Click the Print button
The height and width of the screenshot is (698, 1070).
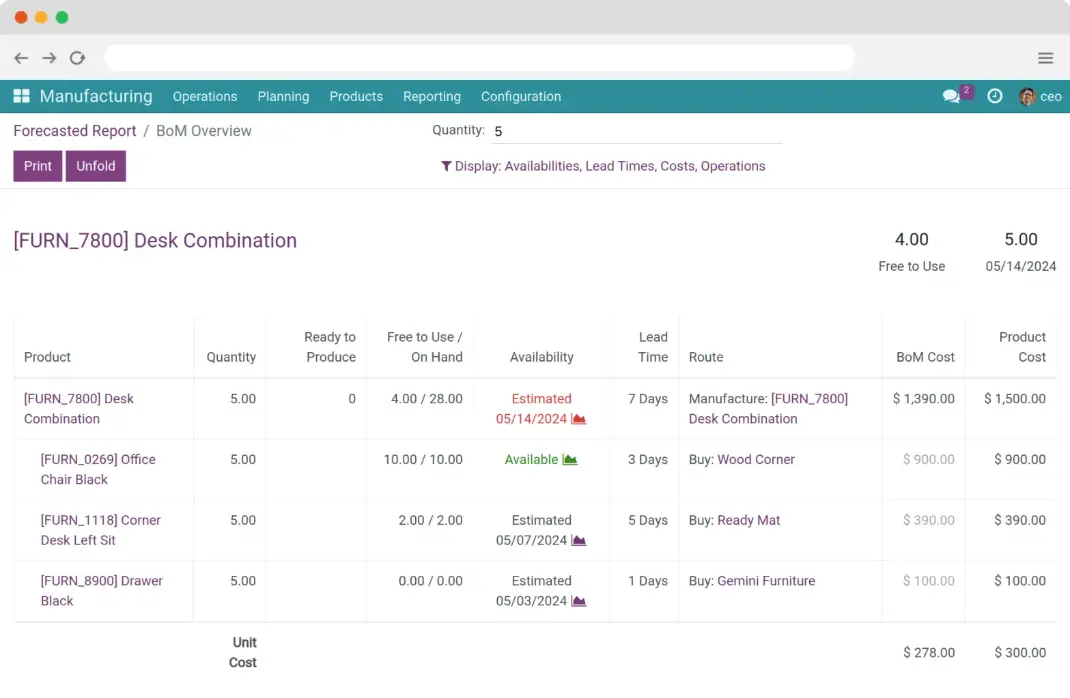(x=38, y=166)
